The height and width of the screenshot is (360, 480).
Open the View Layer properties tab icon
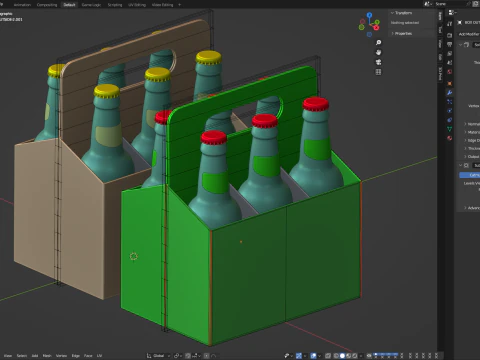pos(450,53)
